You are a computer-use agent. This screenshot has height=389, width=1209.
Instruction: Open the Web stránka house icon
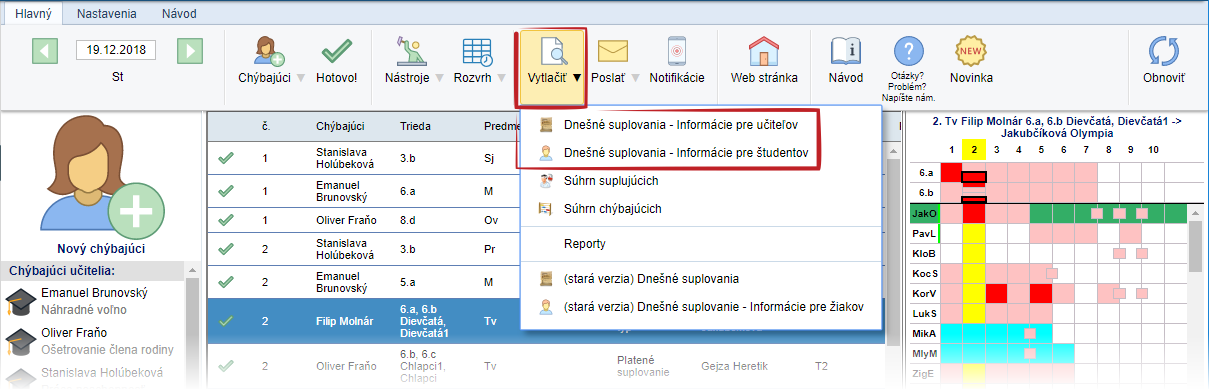[x=763, y=52]
